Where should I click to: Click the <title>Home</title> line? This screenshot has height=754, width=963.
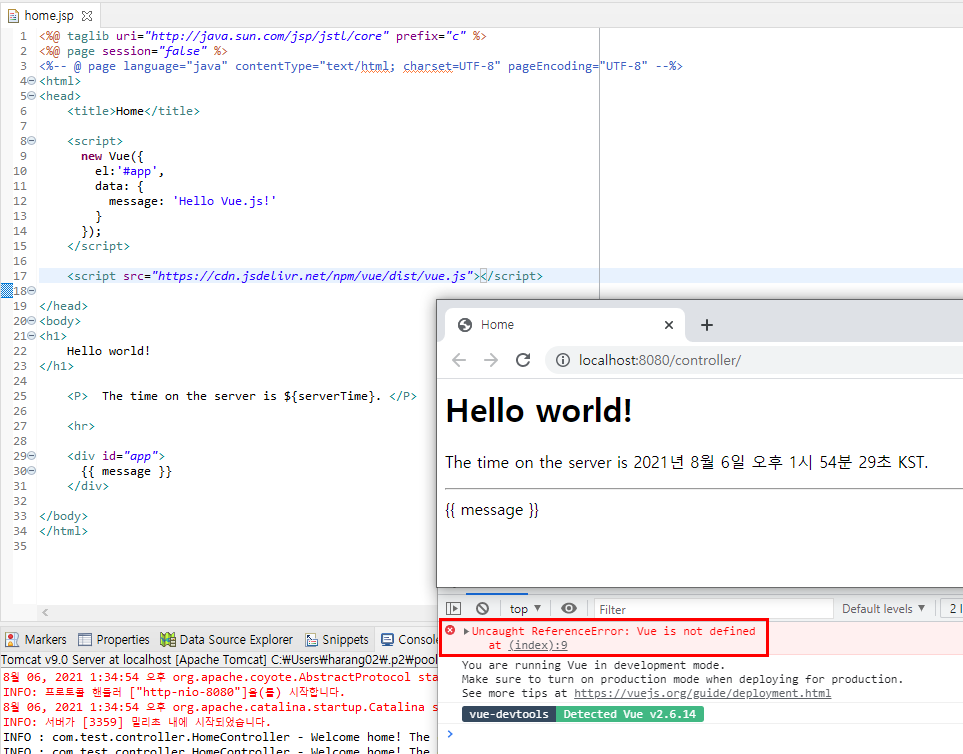[x=133, y=111]
